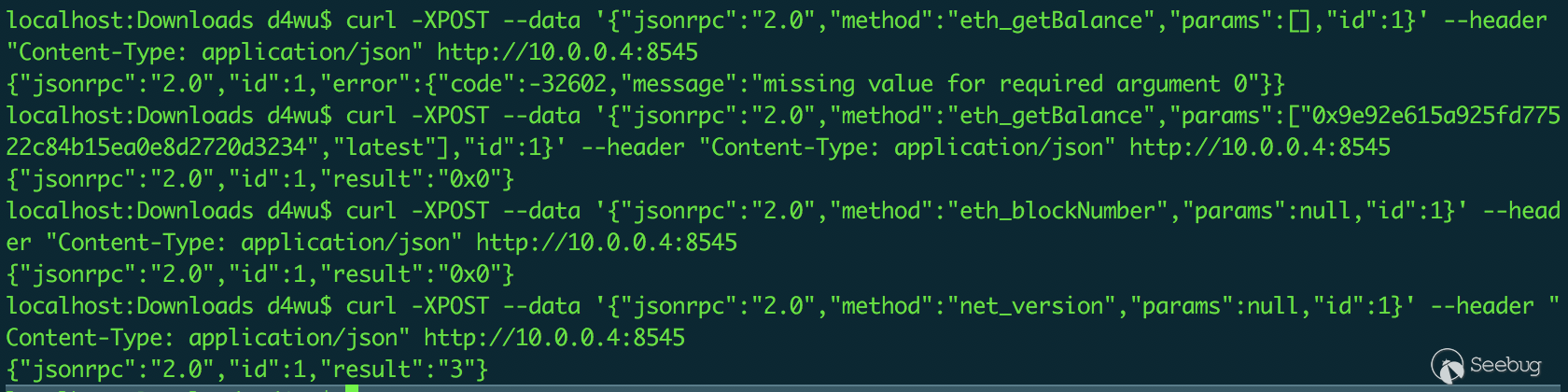Click the Seebug watermark text
Screen dimensions: 1568x392
click(1505, 365)
